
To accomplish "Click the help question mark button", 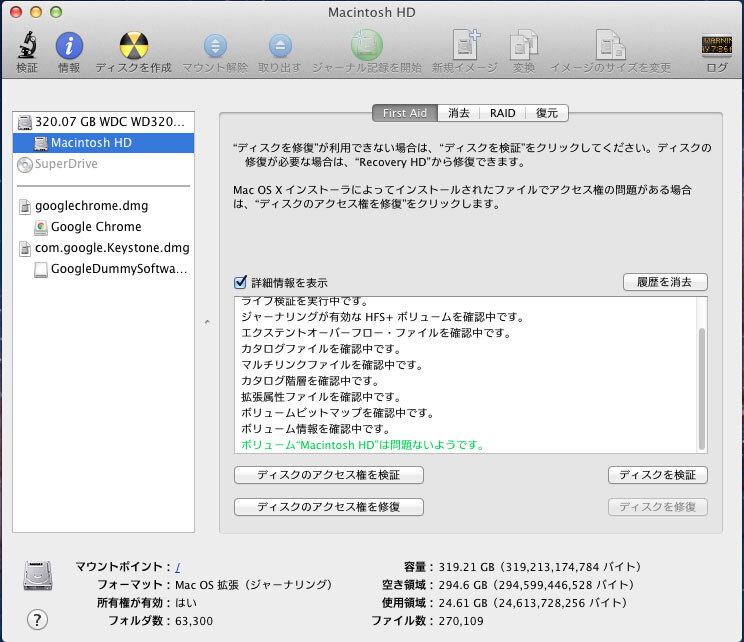I will 38,620.
